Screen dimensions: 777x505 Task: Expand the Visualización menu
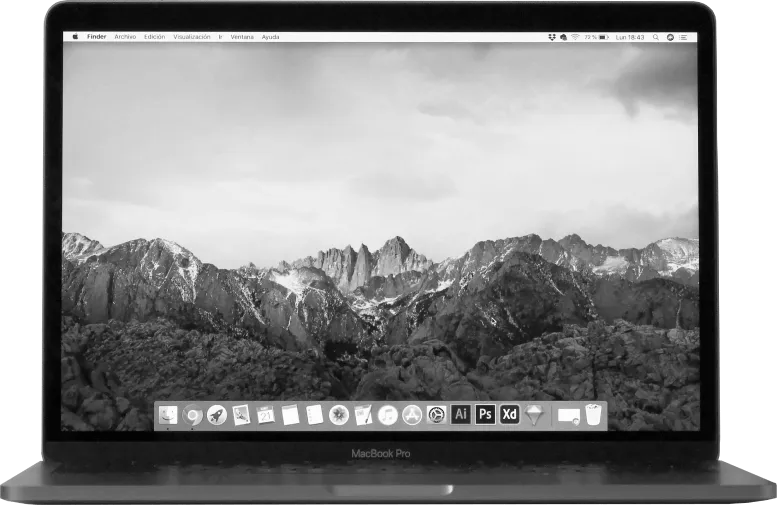(192, 37)
